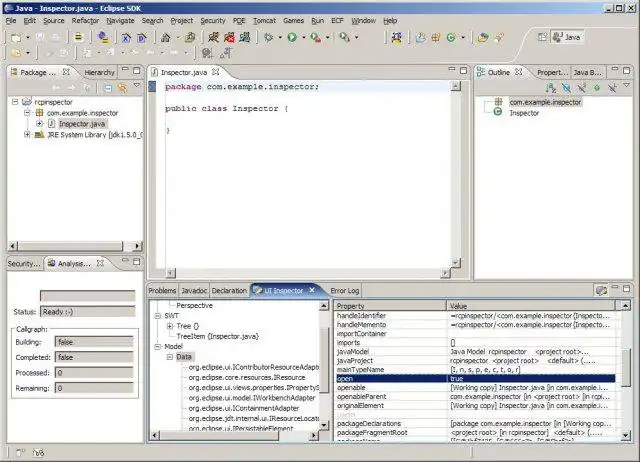The height and width of the screenshot is (462, 640).
Task: Collapse the rcpinspector project node
Action: coord(15,102)
